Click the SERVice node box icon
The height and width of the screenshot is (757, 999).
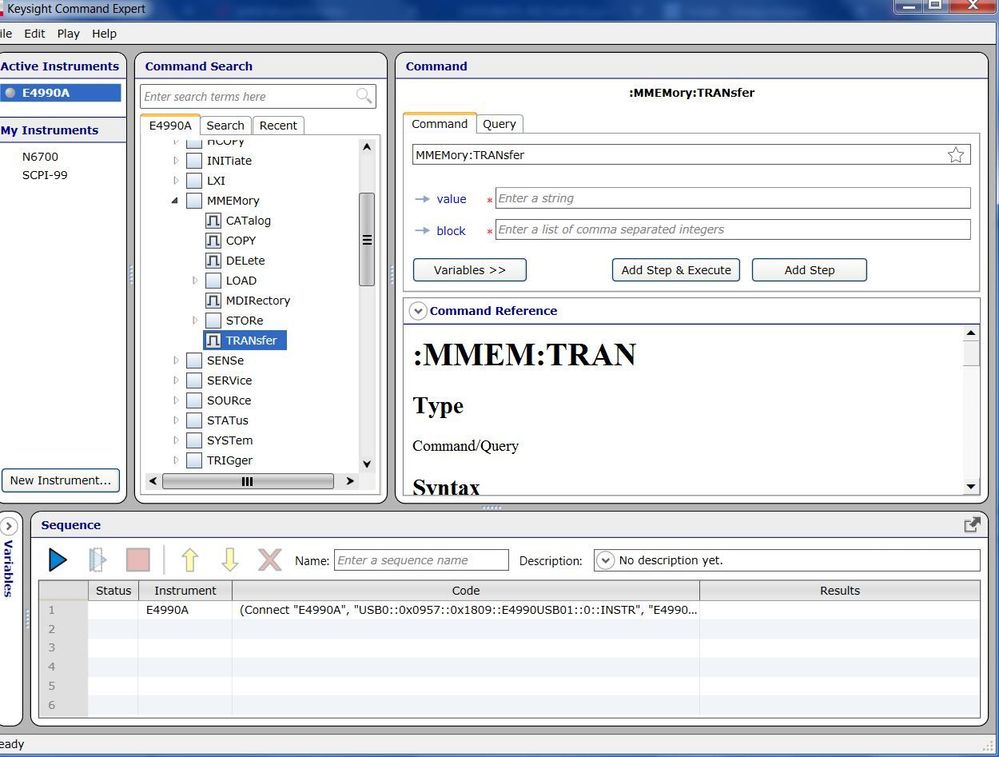[x=194, y=380]
